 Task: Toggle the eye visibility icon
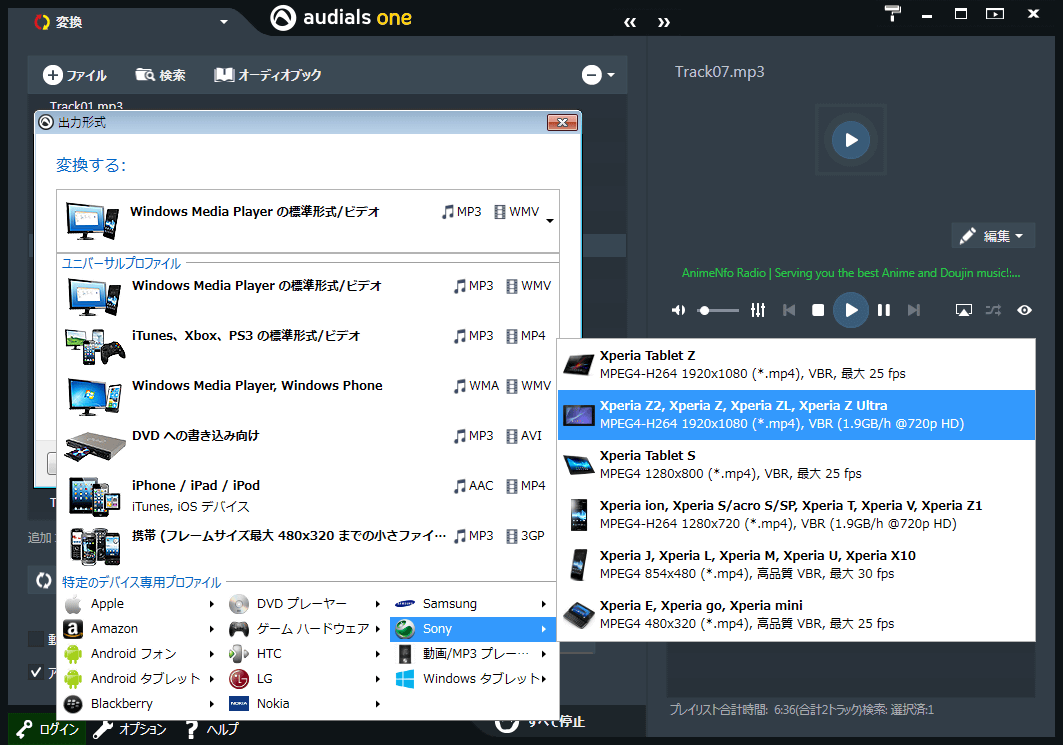coord(1024,310)
